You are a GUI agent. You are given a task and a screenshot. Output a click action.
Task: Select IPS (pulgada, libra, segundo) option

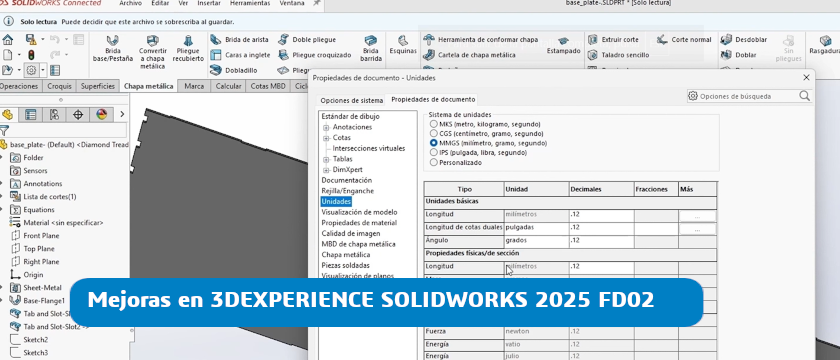click(x=434, y=153)
